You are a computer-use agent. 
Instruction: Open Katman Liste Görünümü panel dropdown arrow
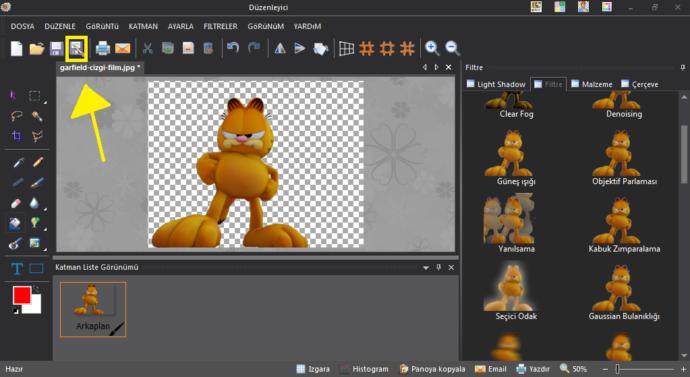point(426,267)
